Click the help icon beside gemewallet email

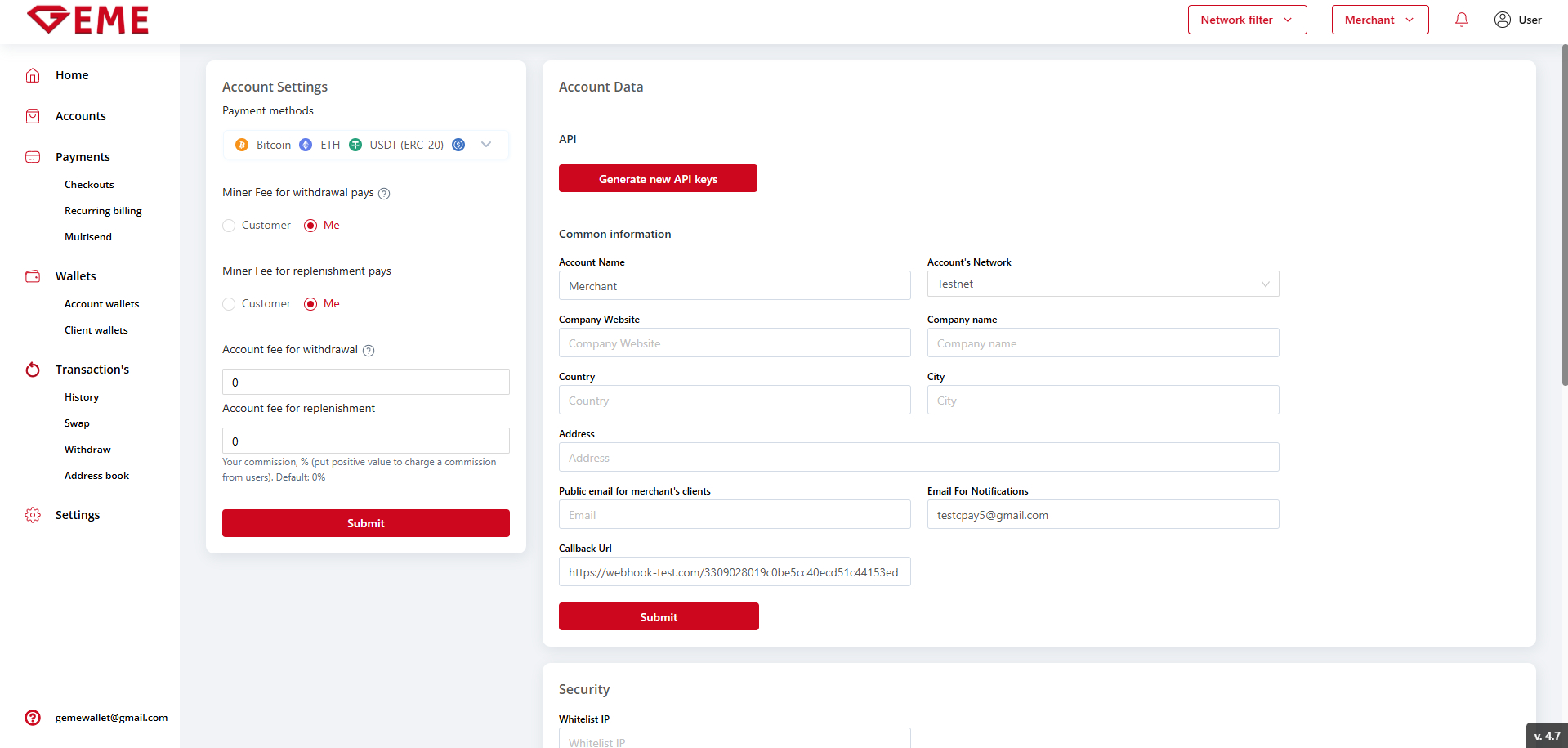(x=33, y=718)
